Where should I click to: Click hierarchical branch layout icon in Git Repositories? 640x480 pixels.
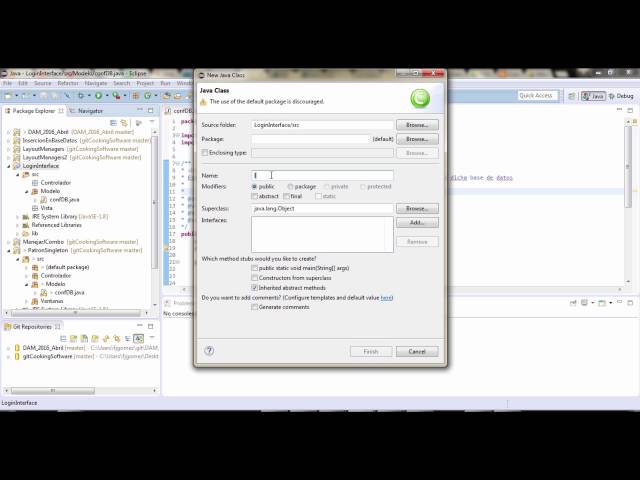click(x=128, y=338)
